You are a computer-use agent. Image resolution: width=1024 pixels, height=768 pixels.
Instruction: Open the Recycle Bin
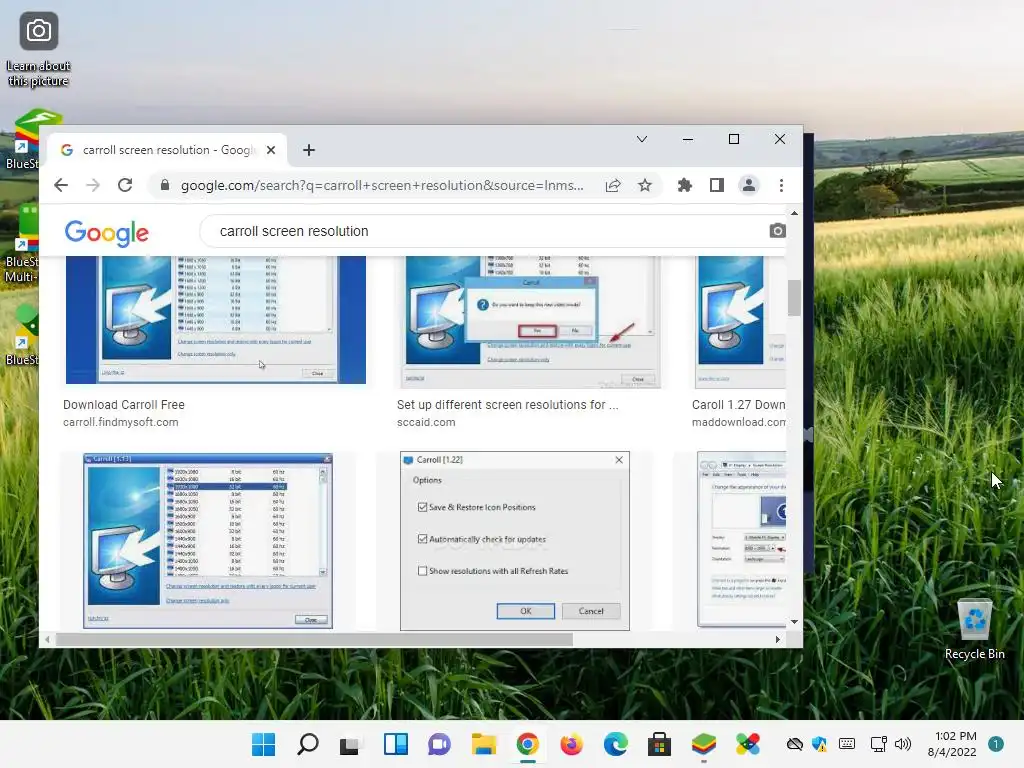[x=974, y=630]
